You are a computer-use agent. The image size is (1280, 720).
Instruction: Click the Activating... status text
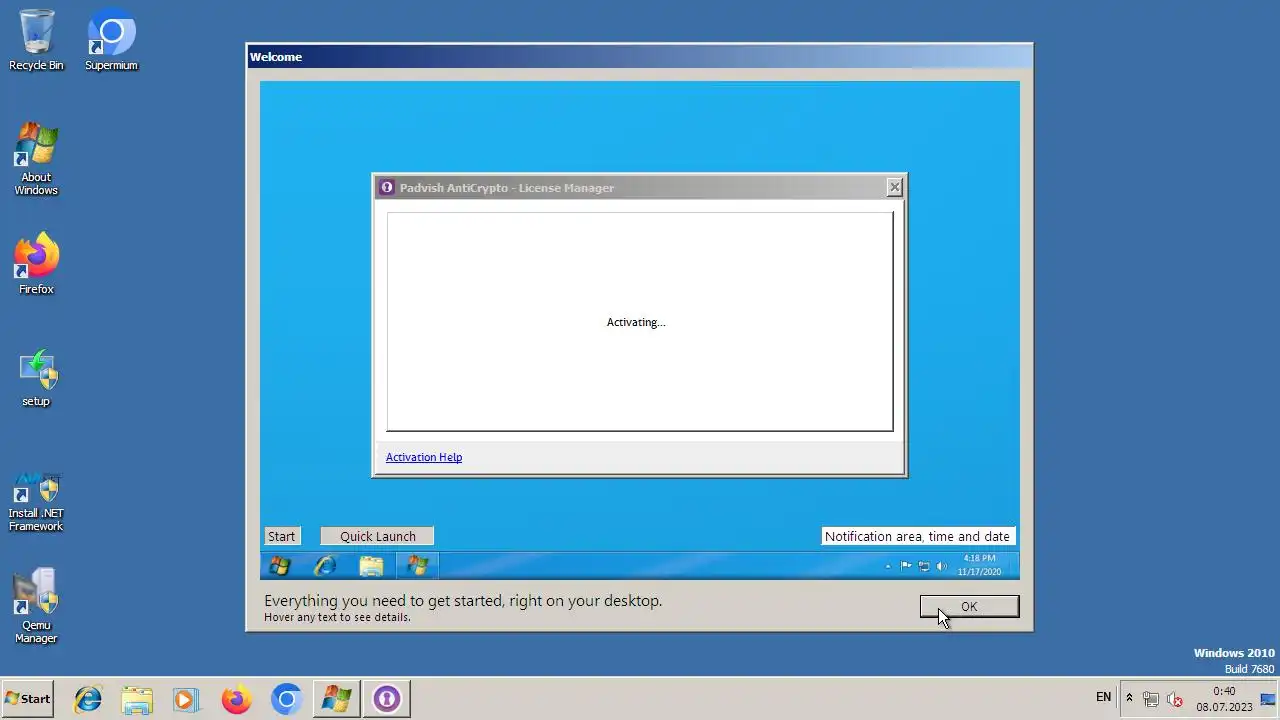point(636,322)
